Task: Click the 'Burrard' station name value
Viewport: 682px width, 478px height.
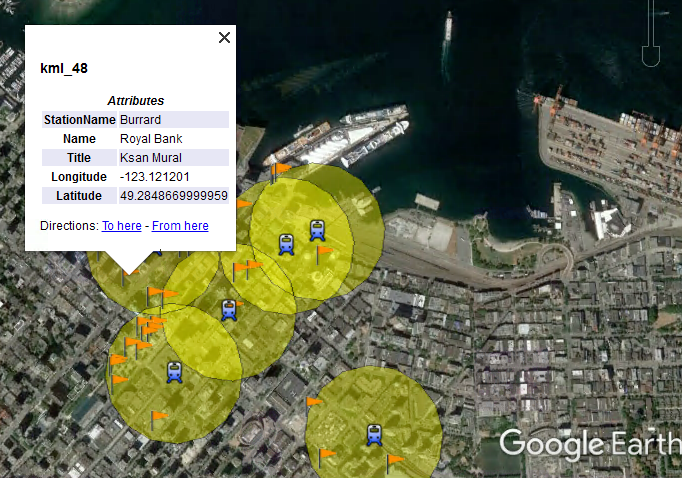Action: point(140,120)
